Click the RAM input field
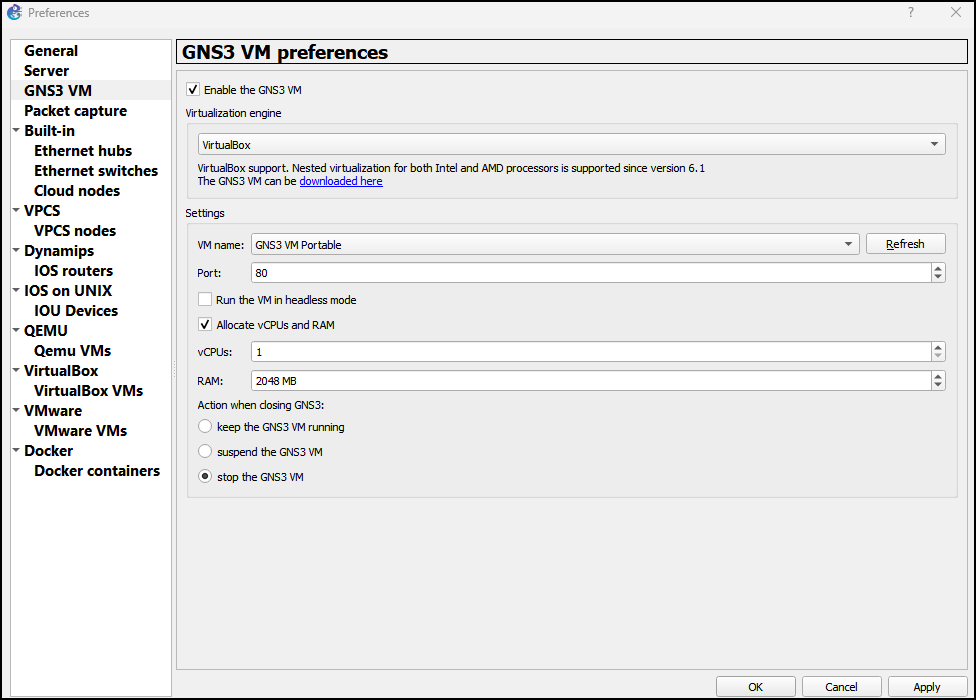Viewport: 976px width, 700px height. point(591,381)
